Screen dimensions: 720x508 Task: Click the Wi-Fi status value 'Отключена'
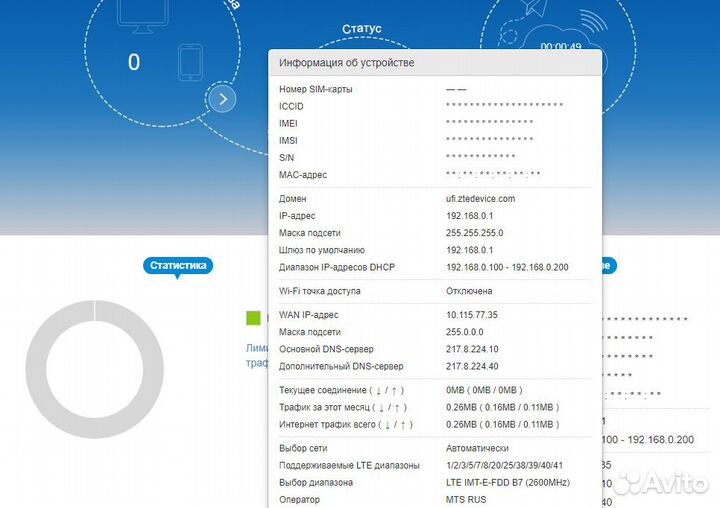469,291
